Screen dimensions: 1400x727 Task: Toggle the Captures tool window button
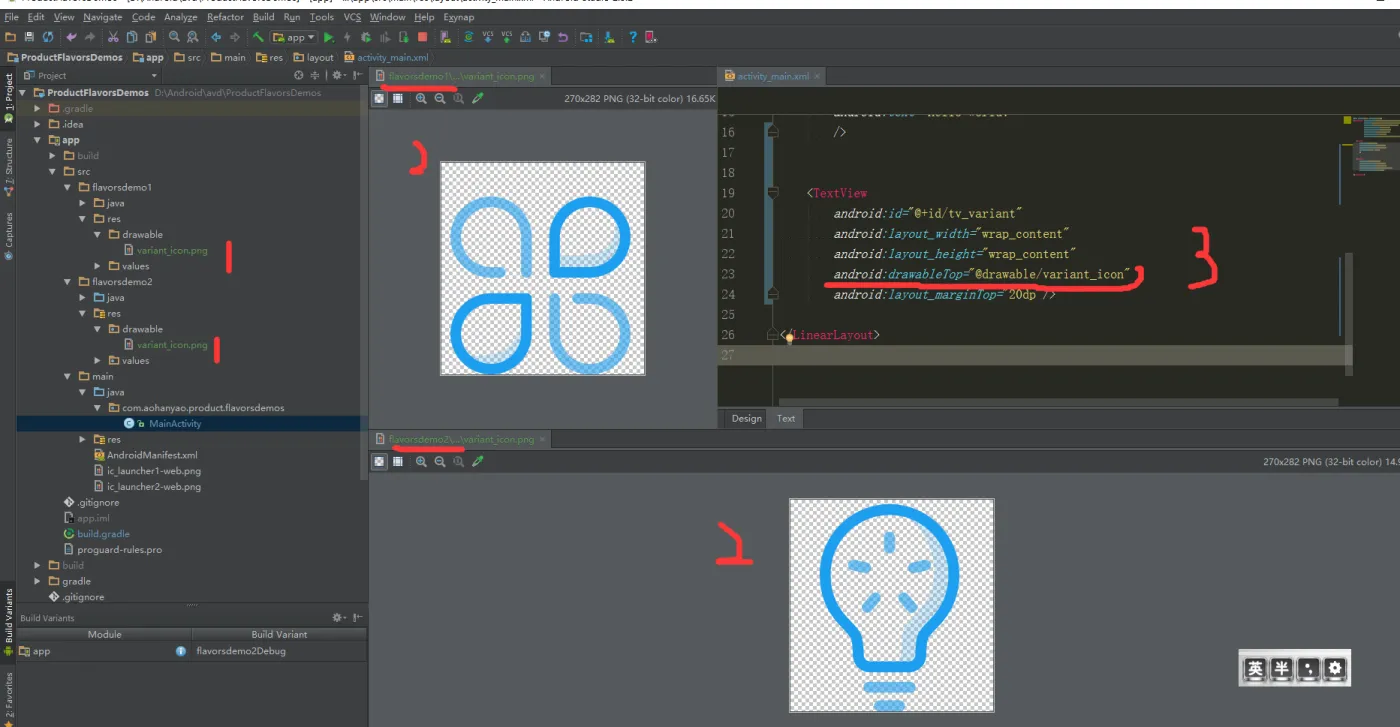pos(8,235)
